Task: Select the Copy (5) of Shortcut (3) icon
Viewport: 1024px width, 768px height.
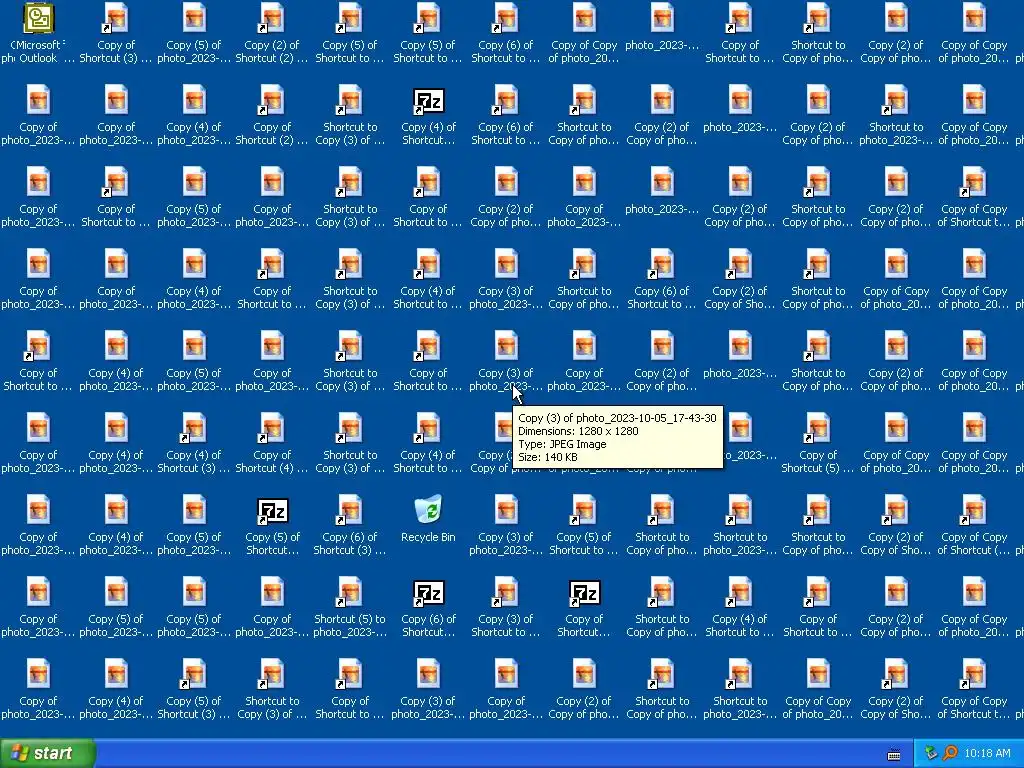Action: (x=194, y=690)
